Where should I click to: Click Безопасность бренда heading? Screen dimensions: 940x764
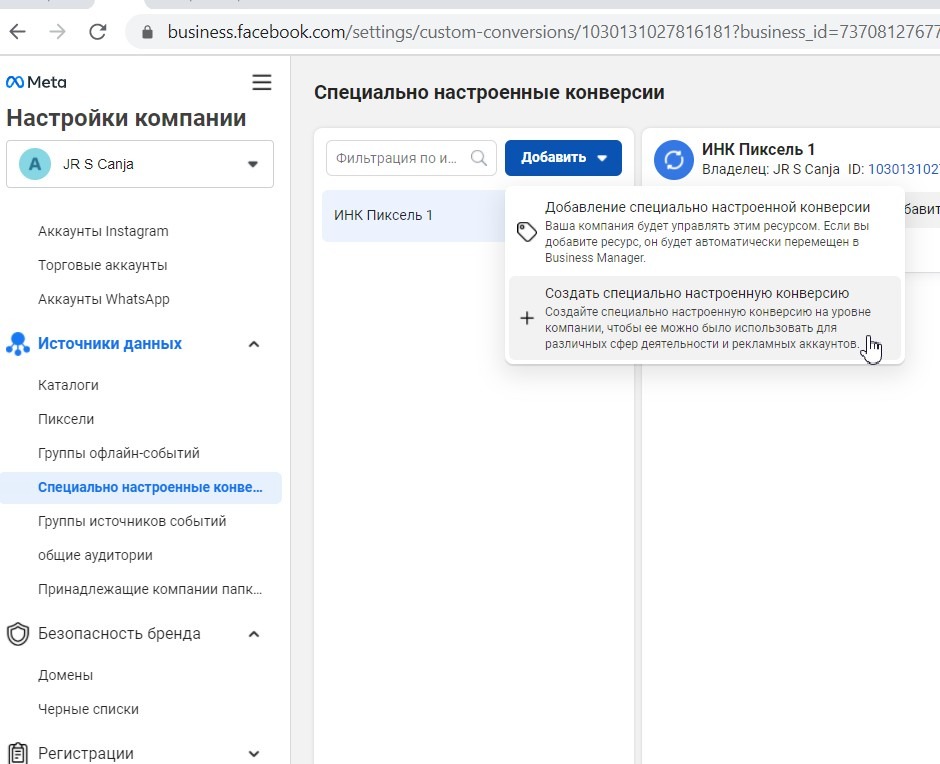[x=119, y=634]
